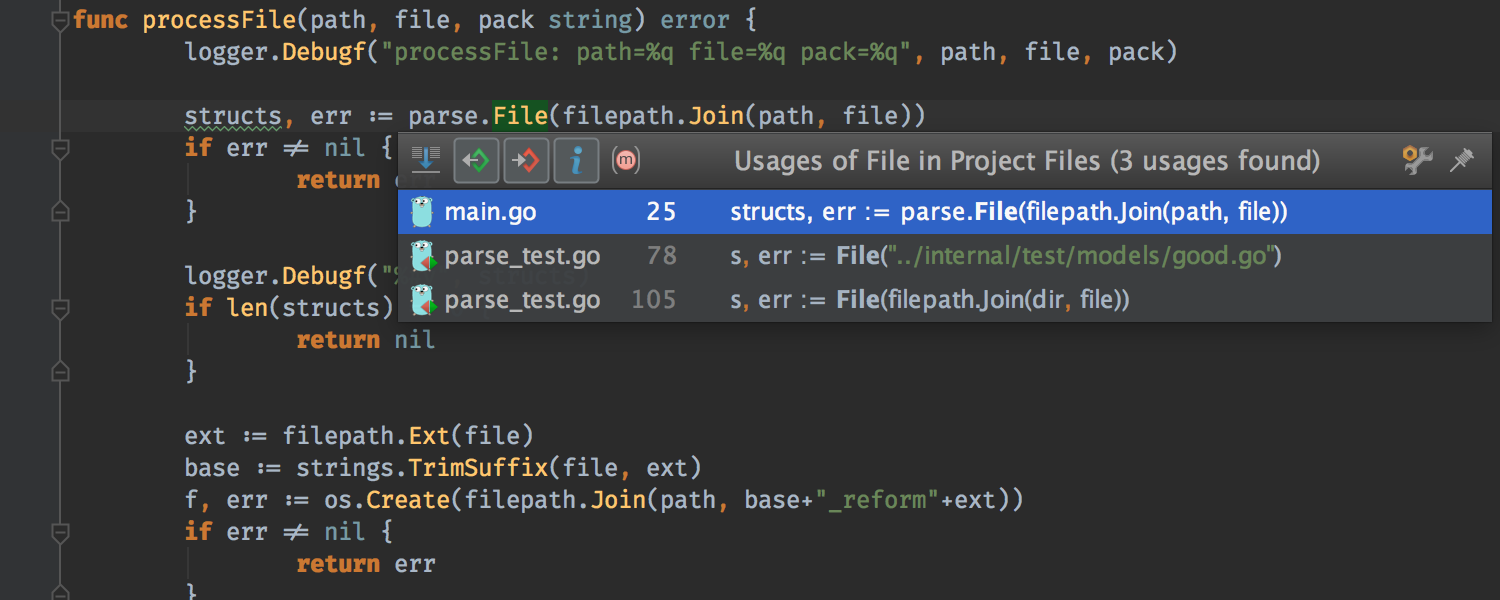Click line number 25 in usages list
1500x600 pixels.
coord(661,212)
